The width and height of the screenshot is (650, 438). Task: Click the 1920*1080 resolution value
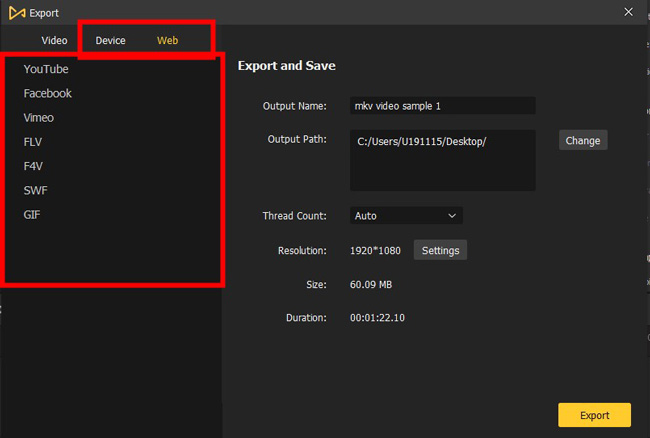tap(375, 251)
